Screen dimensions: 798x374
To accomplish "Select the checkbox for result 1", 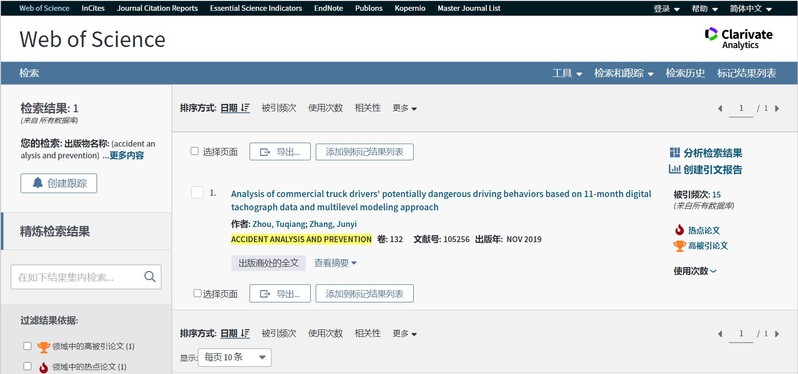I will tap(197, 192).
